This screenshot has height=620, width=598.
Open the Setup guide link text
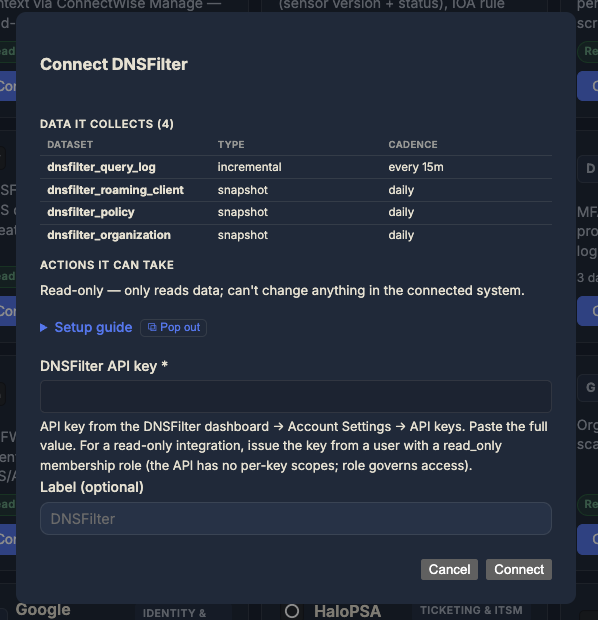click(93, 327)
